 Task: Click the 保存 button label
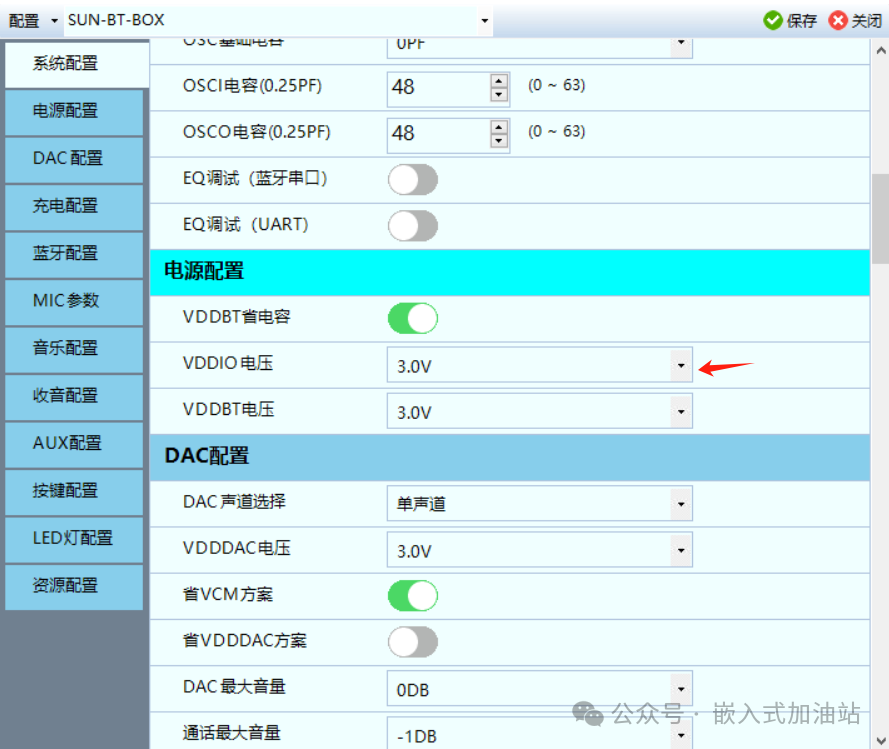tap(801, 21)
